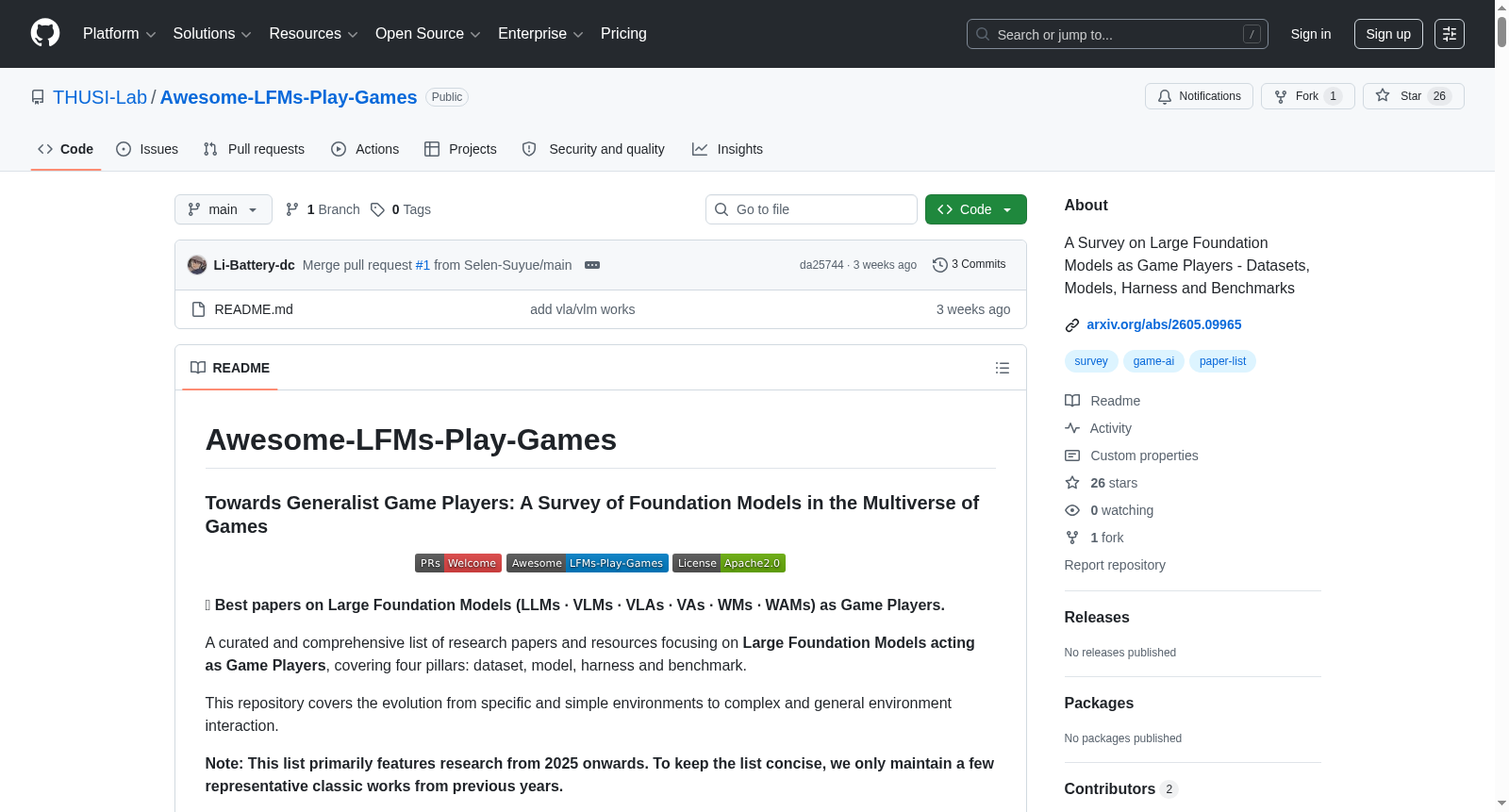The width and height of the screenshot is (1509, 812).
Task: Click the Report repository link
Action: [x=1115, y=565]
